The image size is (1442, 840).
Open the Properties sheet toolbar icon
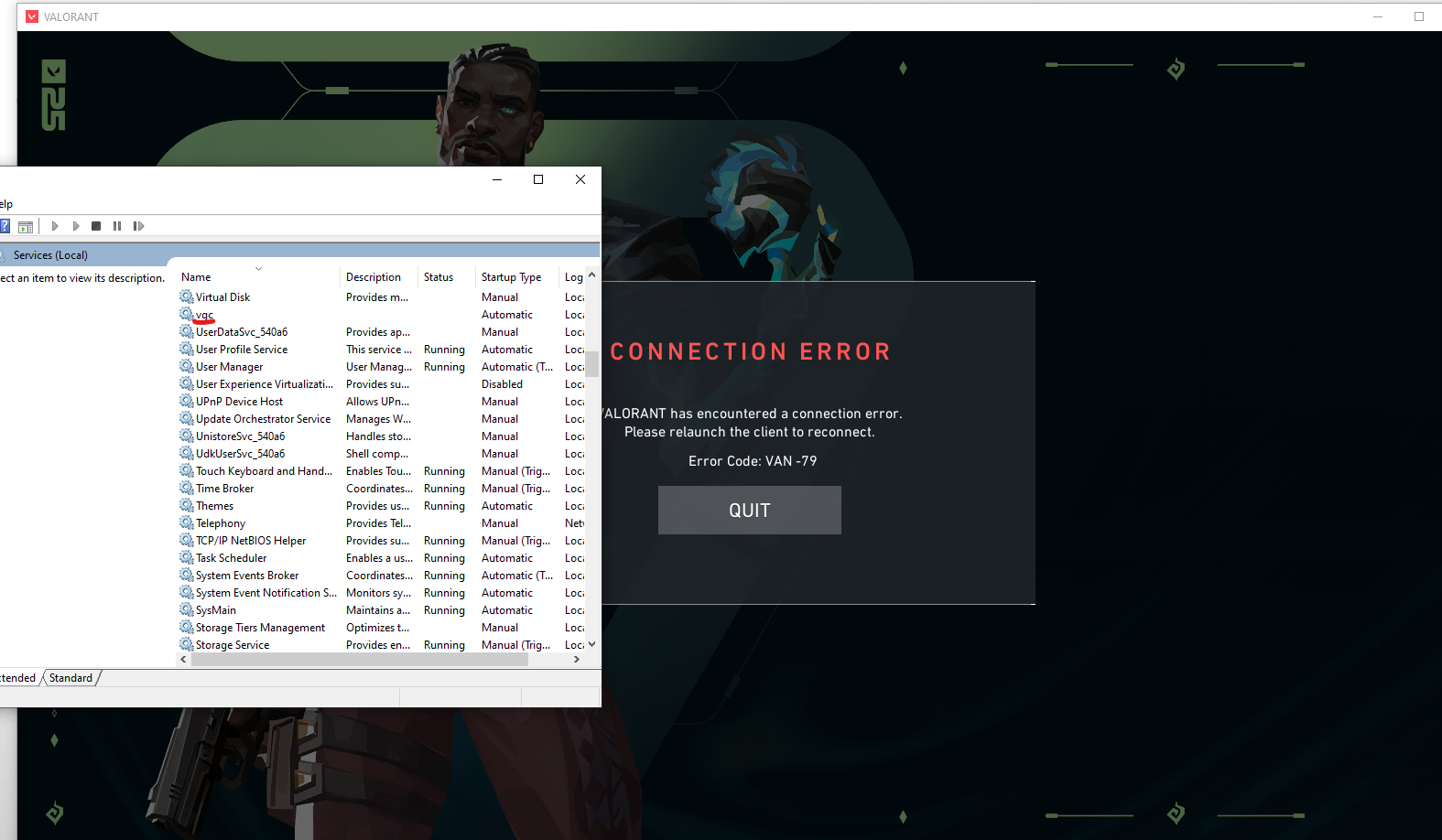click(26, 226)
